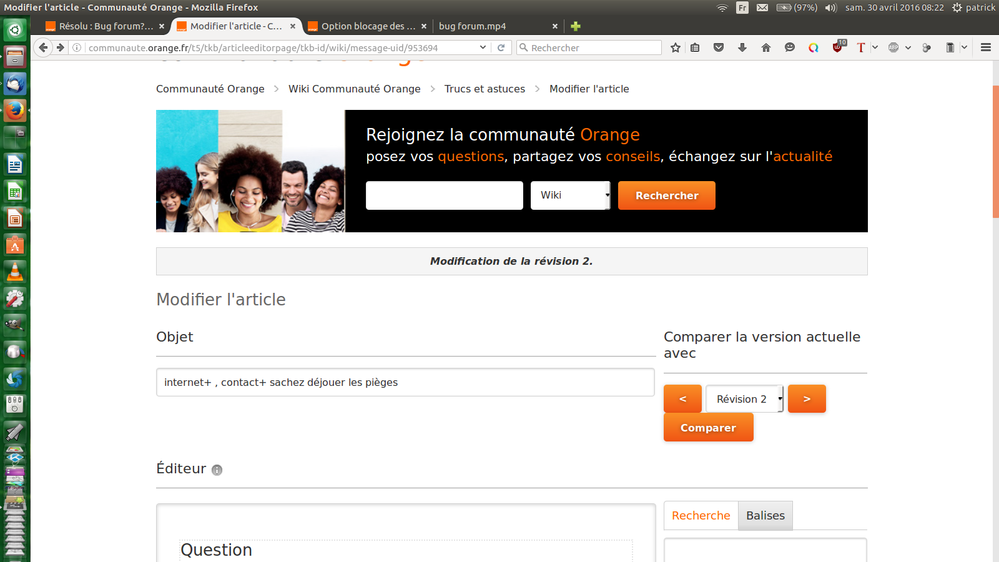Open the Wi-Fi network indicator

722,8
